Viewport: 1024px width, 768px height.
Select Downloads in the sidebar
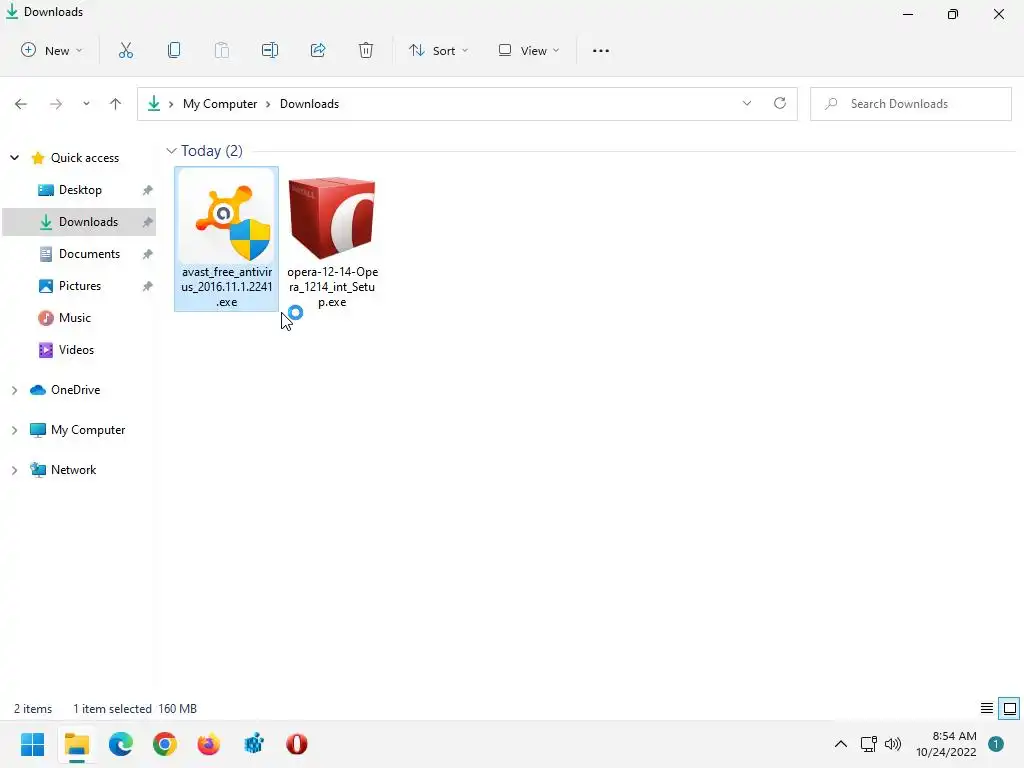tap(79, 222)
